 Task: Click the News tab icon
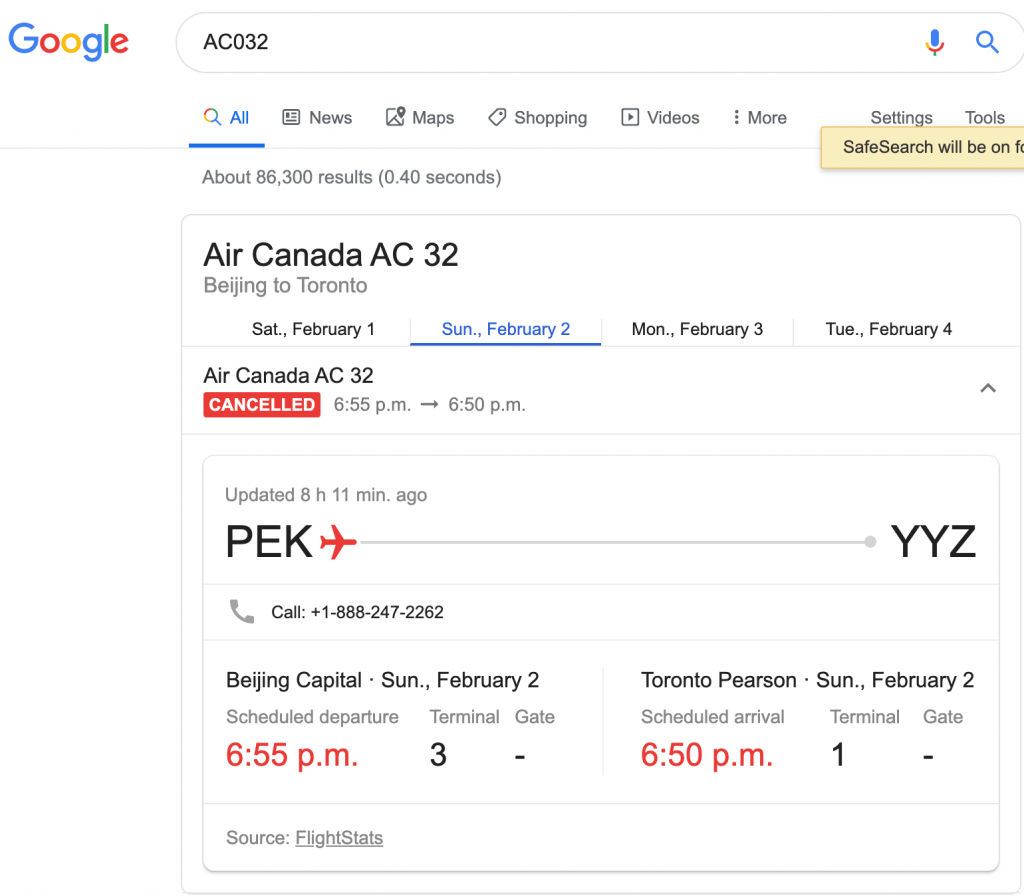coord(291,118)
